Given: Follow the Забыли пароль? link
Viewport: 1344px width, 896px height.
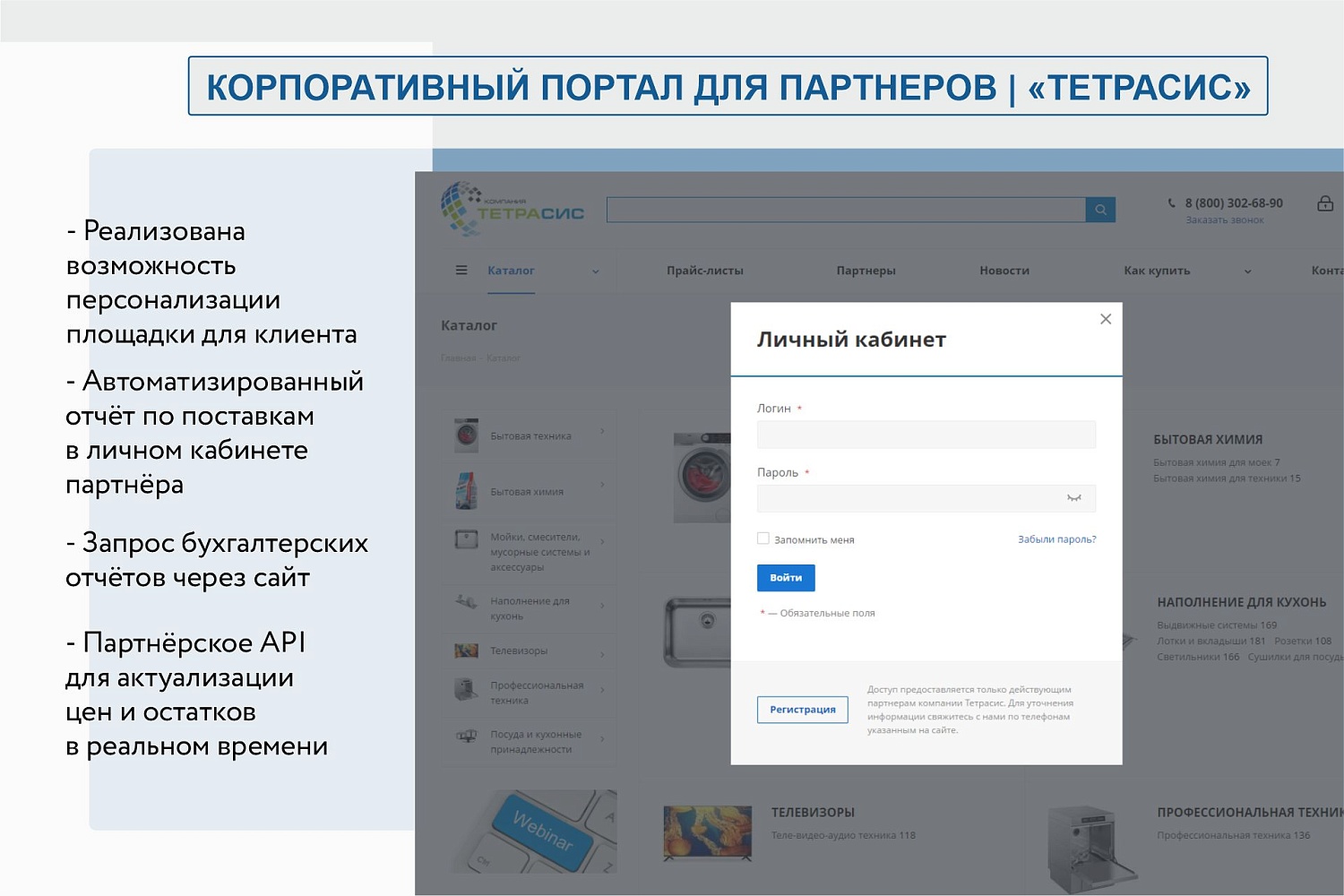Looking at the screenshot, I should click(1057, 539).
